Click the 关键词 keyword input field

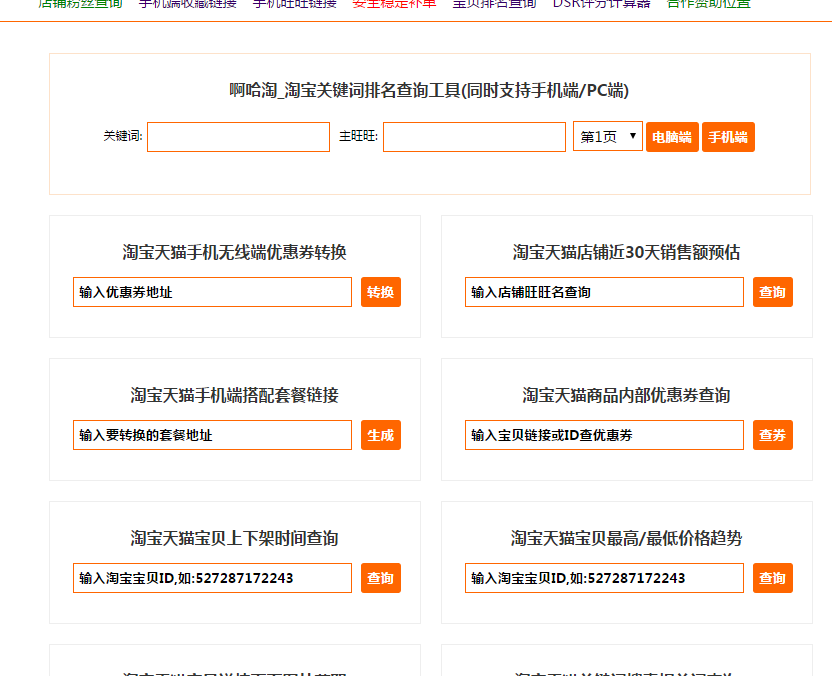(238, 137)
